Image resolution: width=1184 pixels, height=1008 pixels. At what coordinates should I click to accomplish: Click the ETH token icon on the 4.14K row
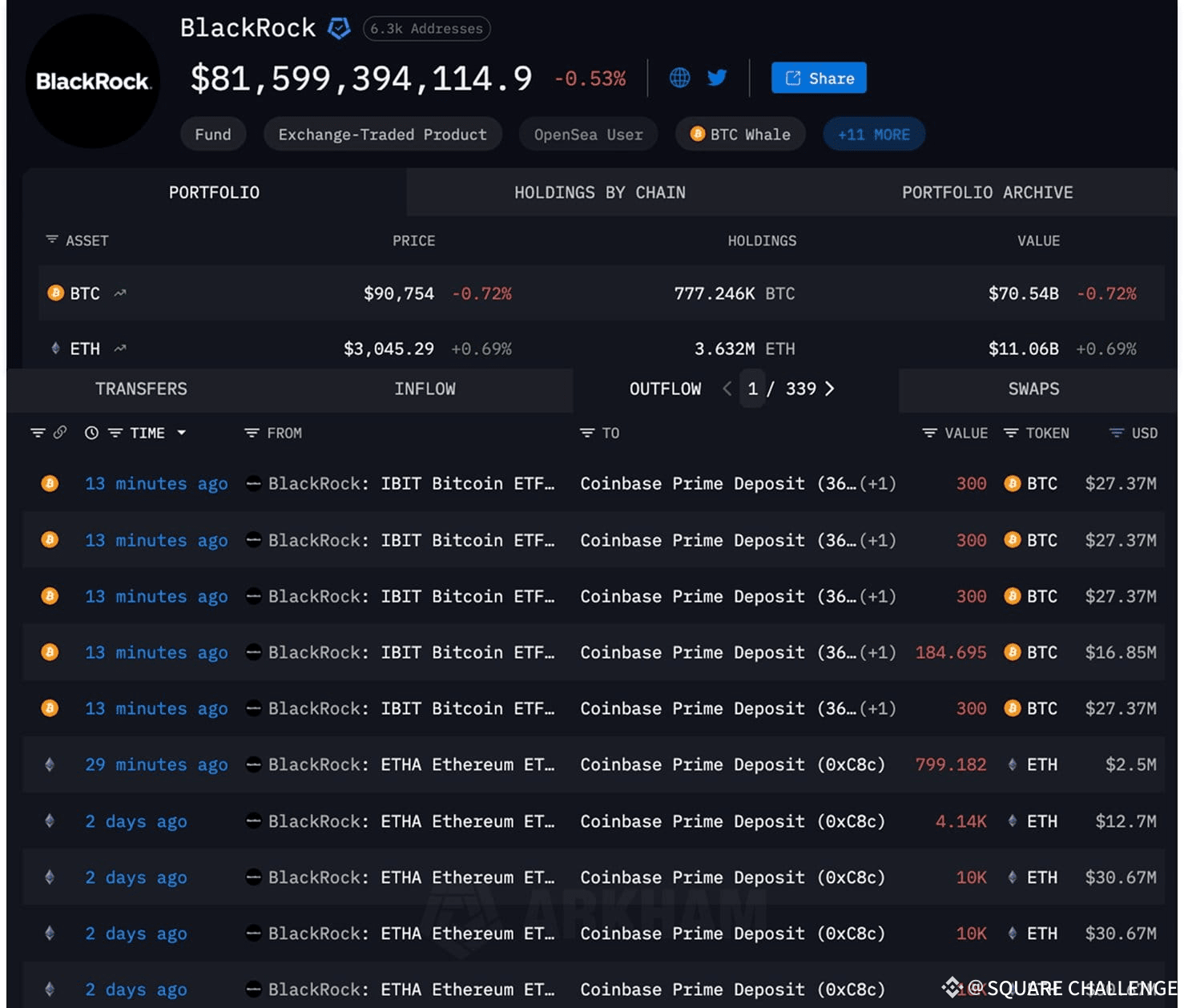tap(1013, 821)
